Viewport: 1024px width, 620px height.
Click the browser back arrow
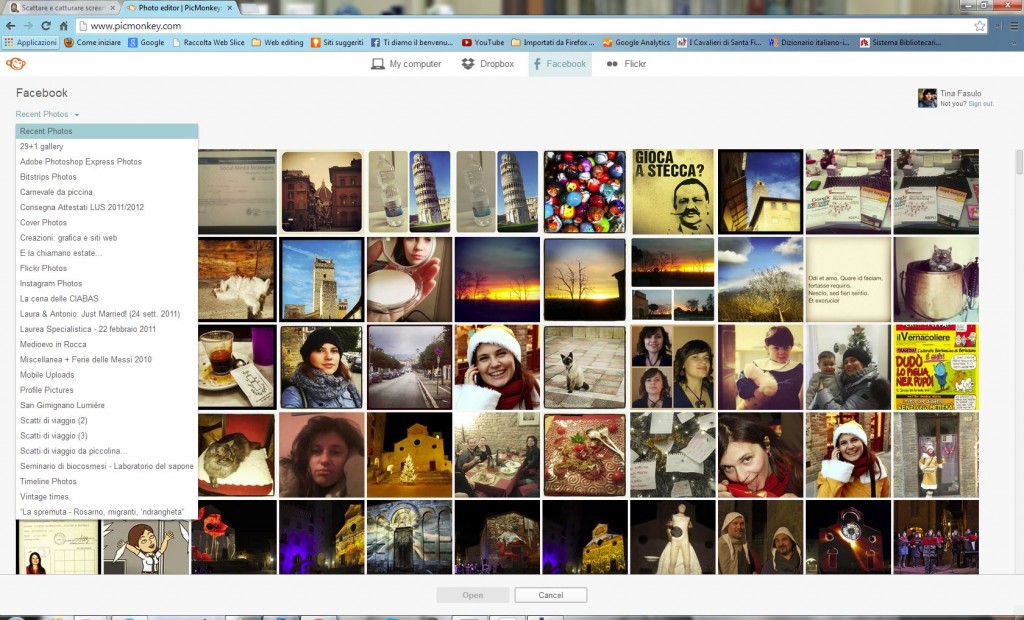pos(10,25)
